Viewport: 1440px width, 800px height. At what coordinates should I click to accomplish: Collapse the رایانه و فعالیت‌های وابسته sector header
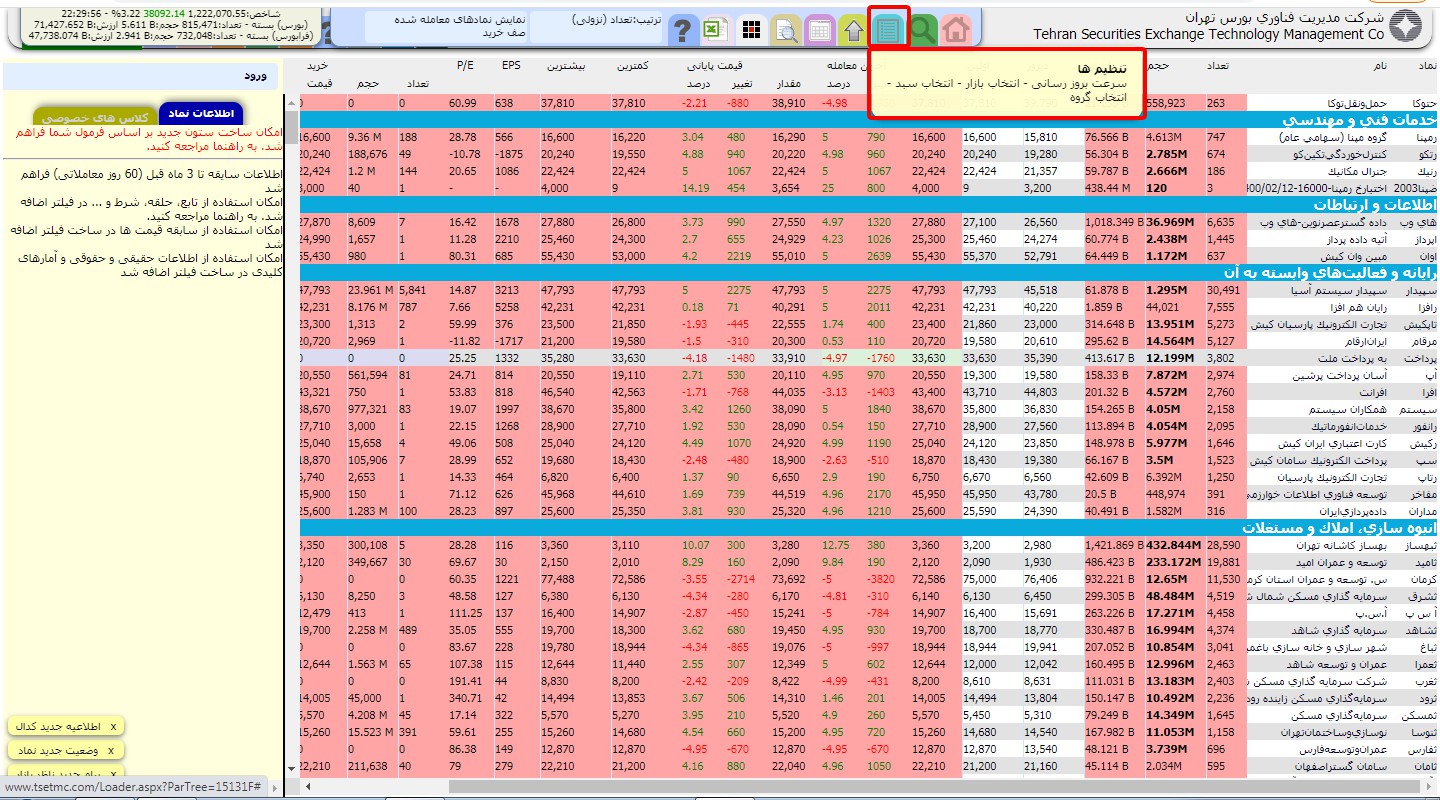click(x=867, y=273)
